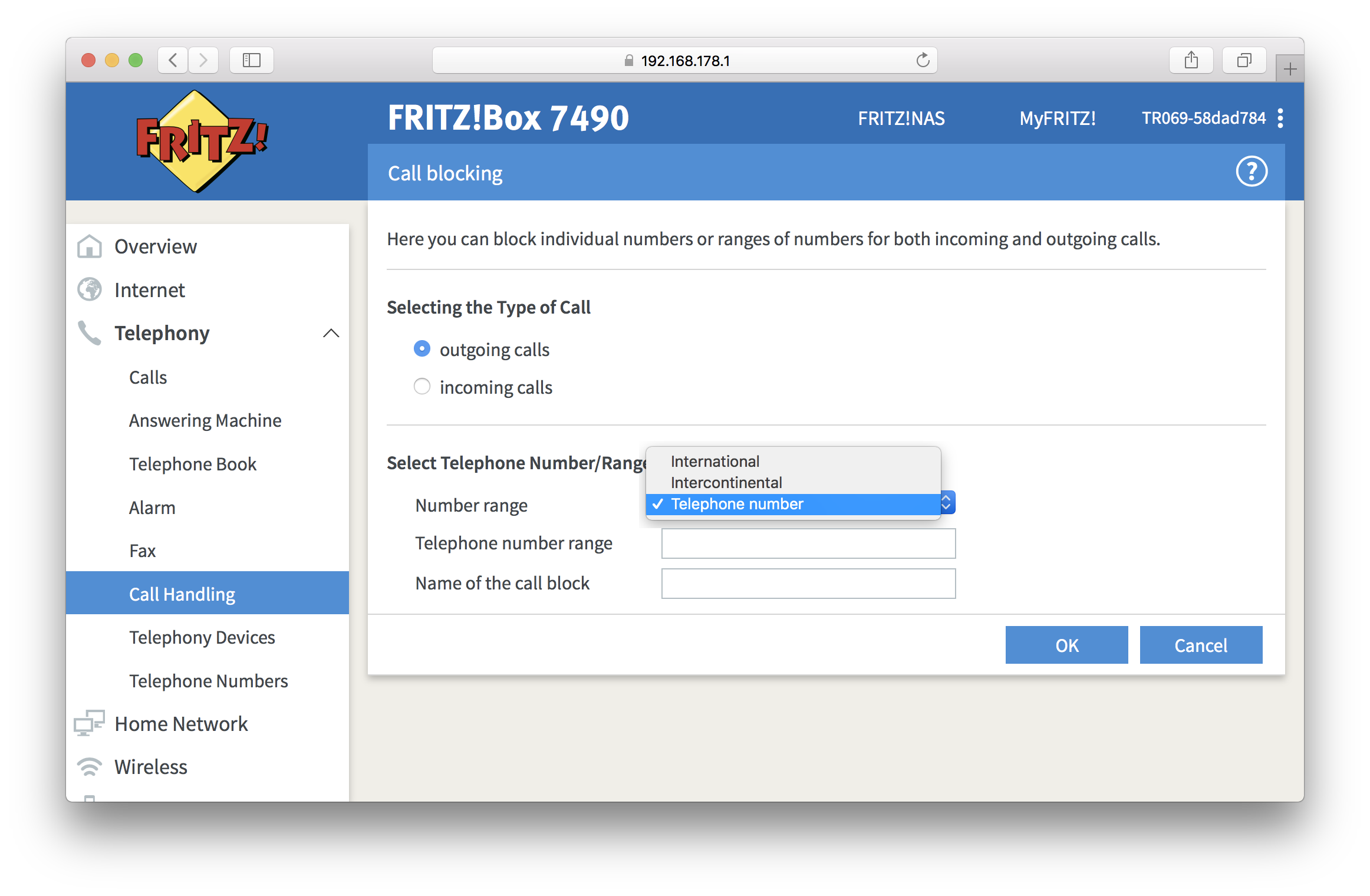This screenshot has width=1370, height=896.
Task: Click the Telephony menu label
Action: point(162,333)
